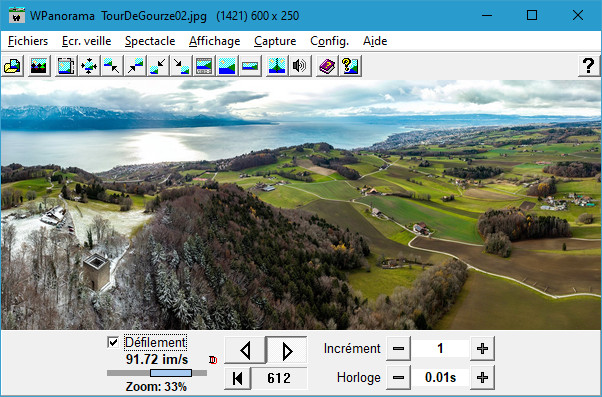
Task: Click the Zoom: 33% label
Action: (156, 386)
